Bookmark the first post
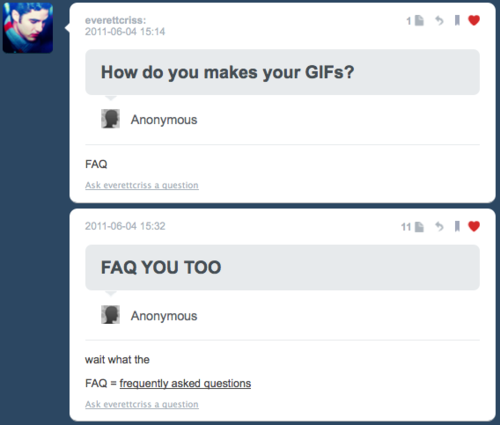Image resolution: width=500 pixels, height=425 pixels. (x=457, y=20)
